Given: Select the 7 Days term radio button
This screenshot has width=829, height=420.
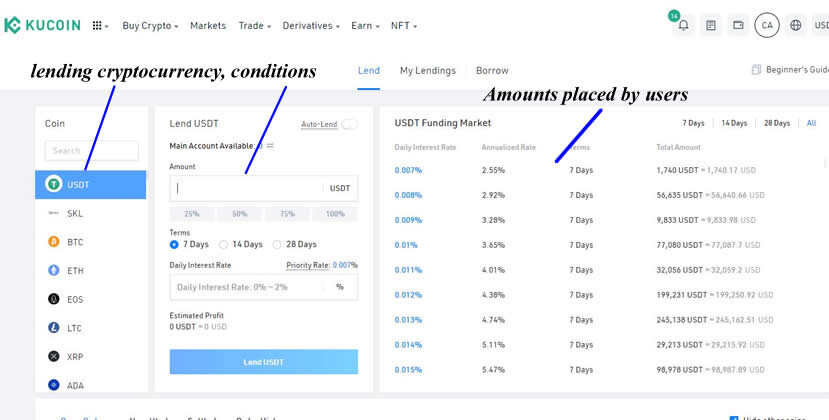Looking at the screenshot, I should click(174, 244).
